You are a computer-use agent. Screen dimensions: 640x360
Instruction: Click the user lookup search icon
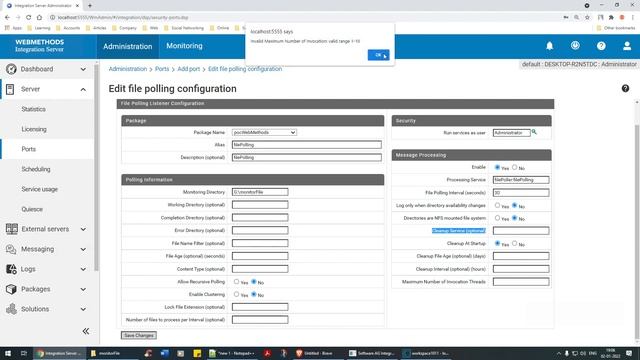click(534, 132)
